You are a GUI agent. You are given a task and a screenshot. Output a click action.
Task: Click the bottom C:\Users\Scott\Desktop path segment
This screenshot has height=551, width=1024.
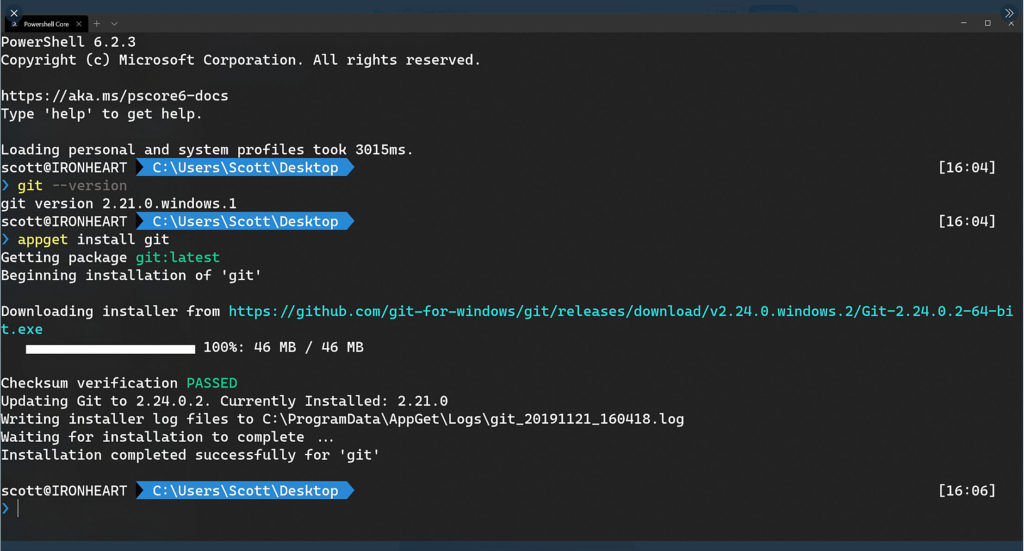pos(245,490)
